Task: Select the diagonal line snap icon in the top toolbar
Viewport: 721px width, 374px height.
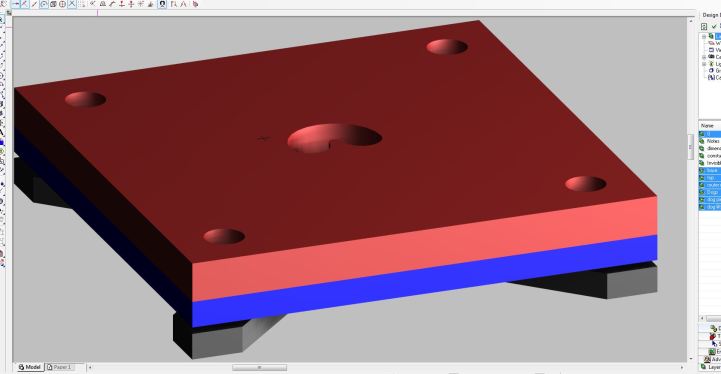Action: pos(34,4)
